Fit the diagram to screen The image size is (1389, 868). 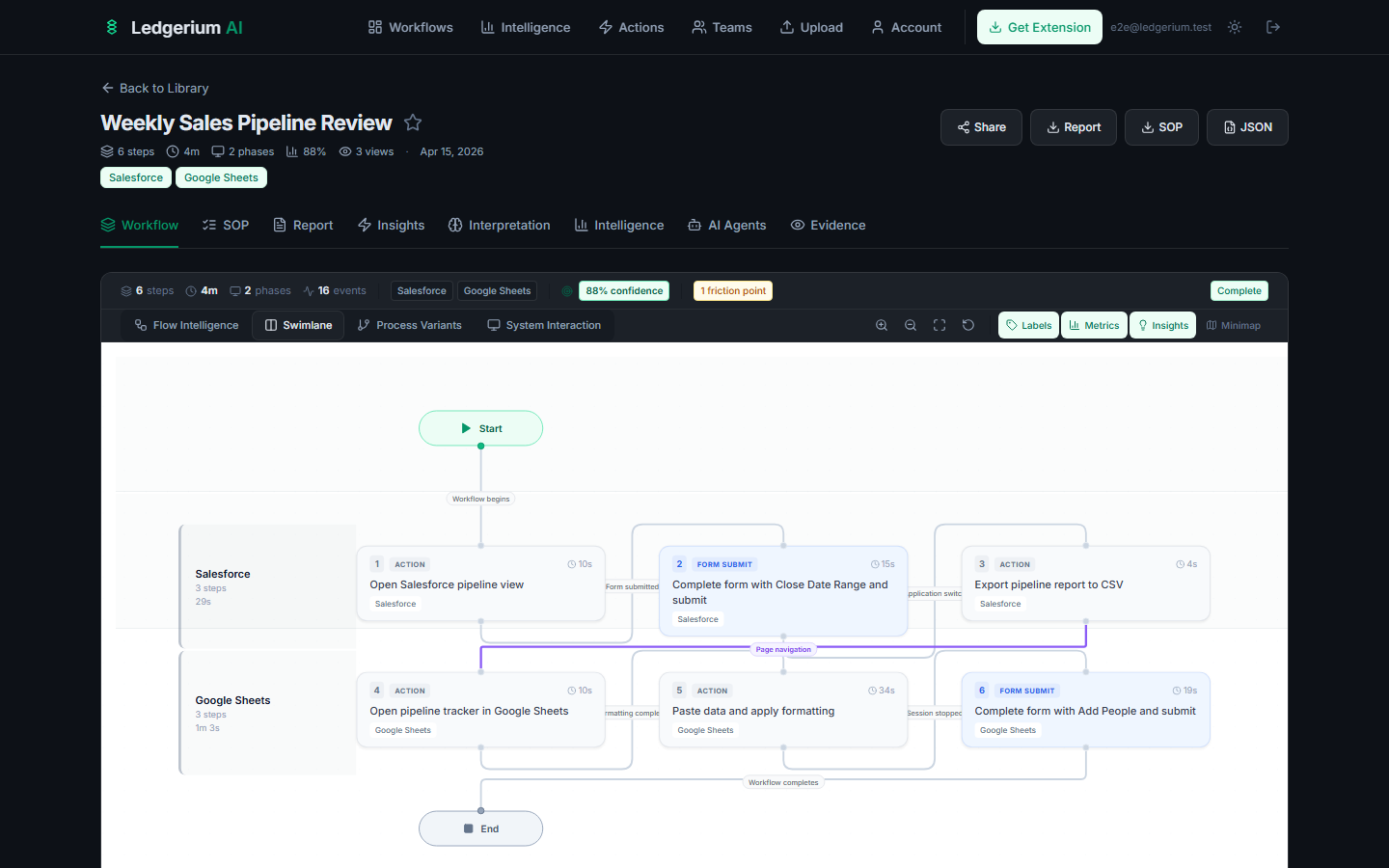point(940,326)
